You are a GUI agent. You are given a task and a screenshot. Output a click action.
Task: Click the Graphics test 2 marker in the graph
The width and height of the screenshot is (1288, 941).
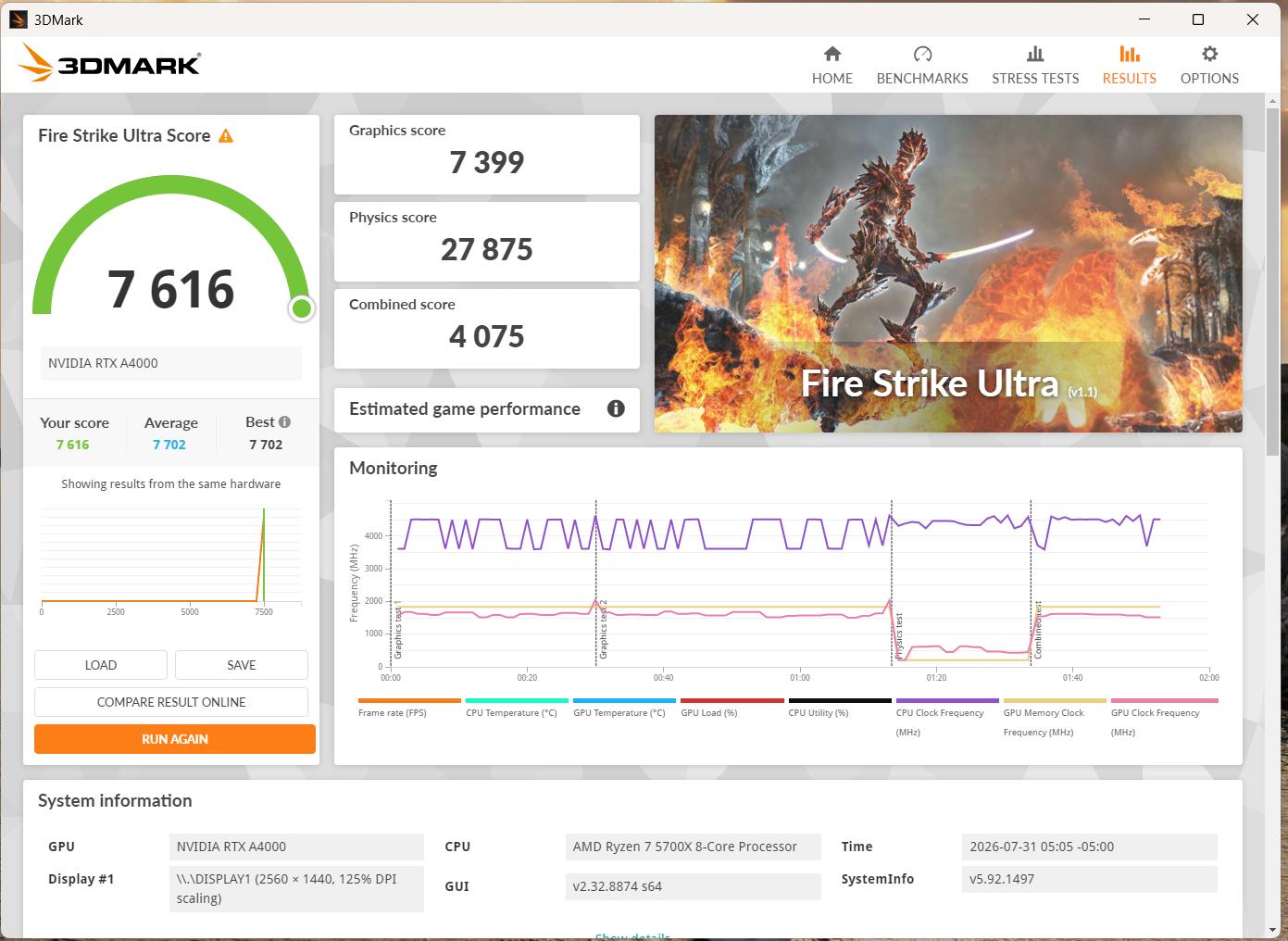click(x=603, y=630)
